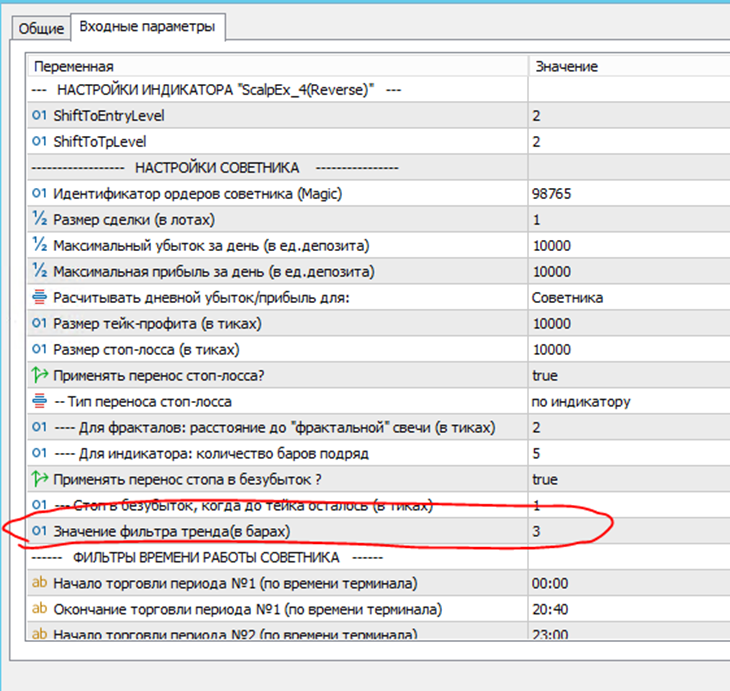The width and height of the screenshot is (730, 691).
Task: Click the bool icon beside Применять перенос стоп-лосса
Action: 40,374
